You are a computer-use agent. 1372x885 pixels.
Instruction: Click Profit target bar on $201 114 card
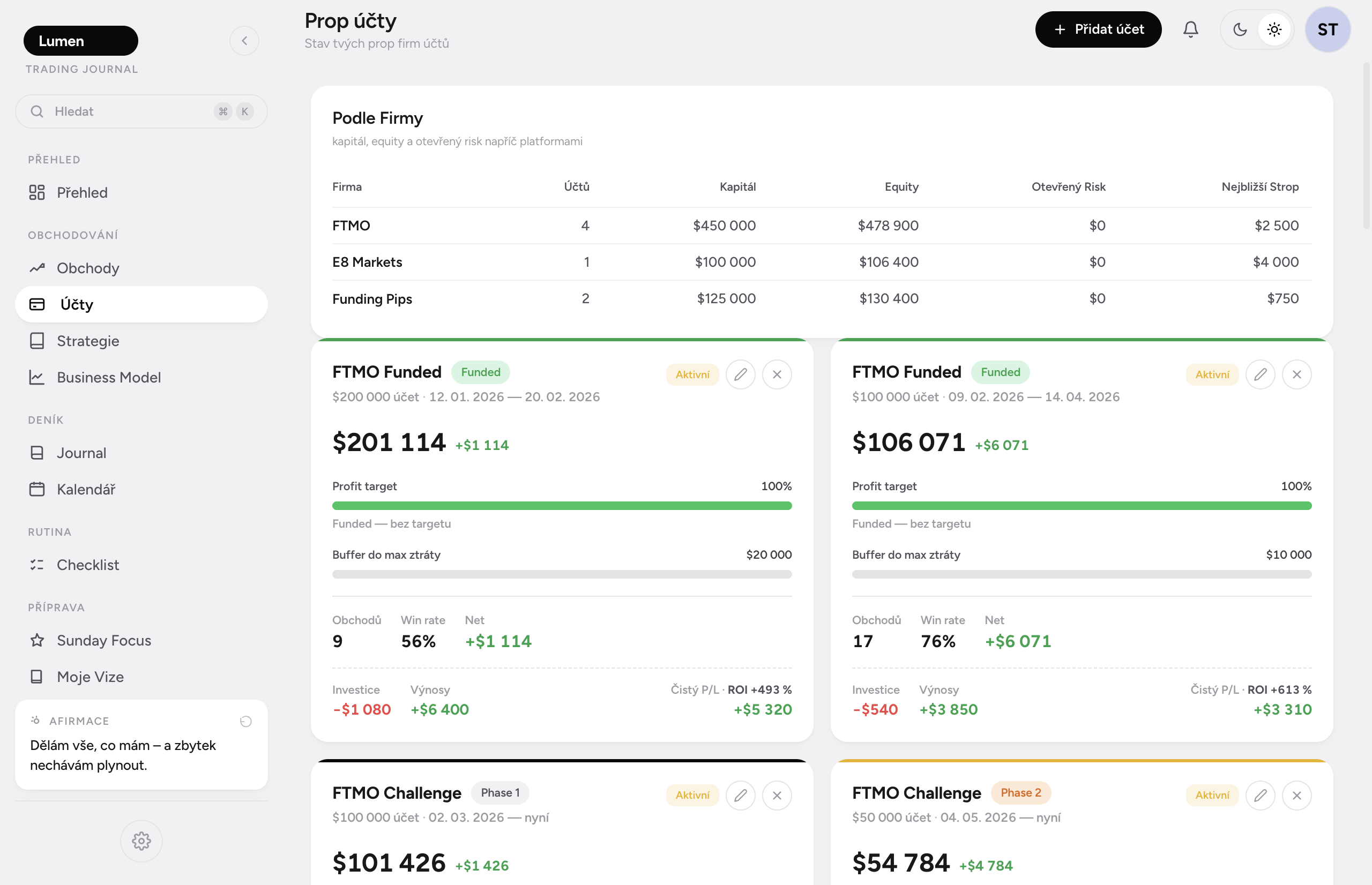coord(562,506)
